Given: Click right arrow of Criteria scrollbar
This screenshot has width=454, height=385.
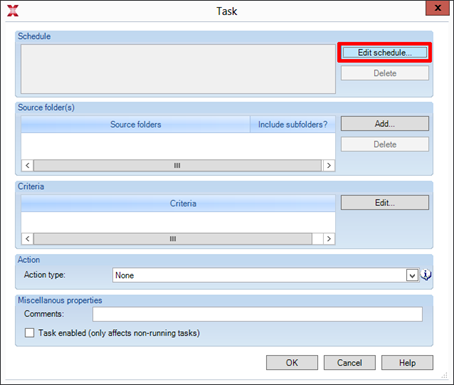Looking at the screenshot, I should pyautogui.click(x=329, y=239).
